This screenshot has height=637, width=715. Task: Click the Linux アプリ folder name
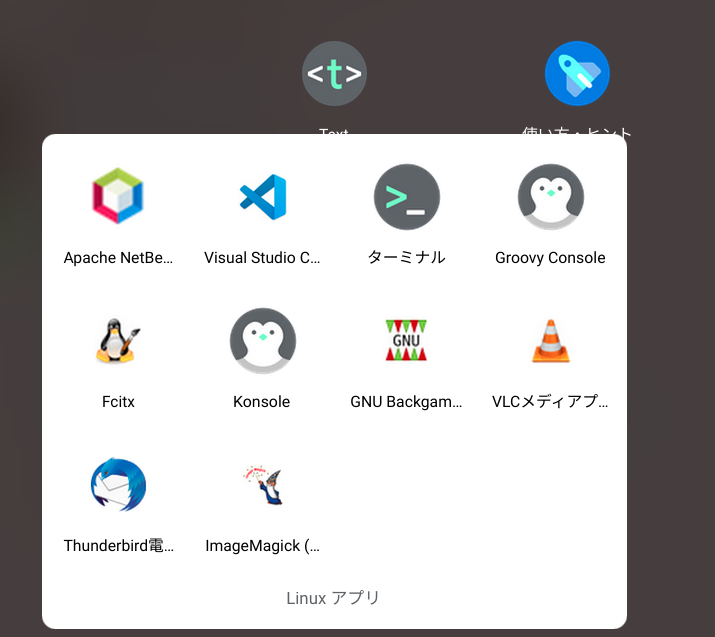tap(333, 598)
